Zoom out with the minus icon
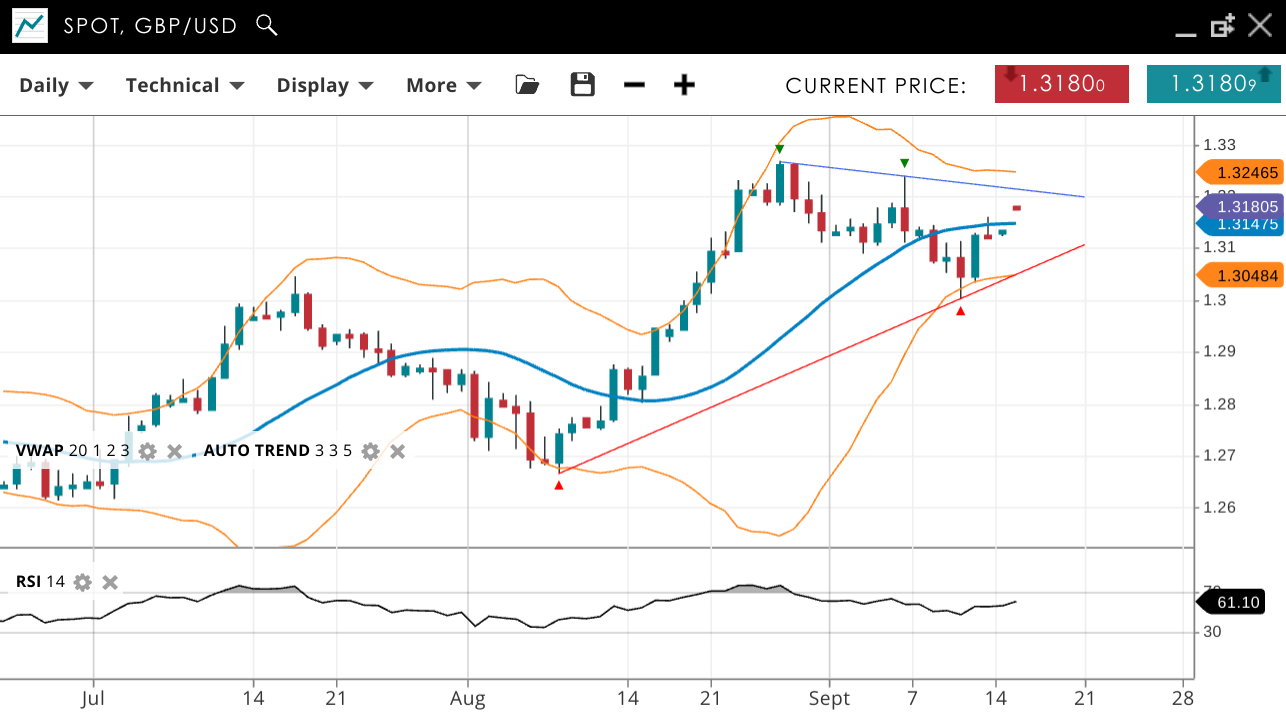 634,85
